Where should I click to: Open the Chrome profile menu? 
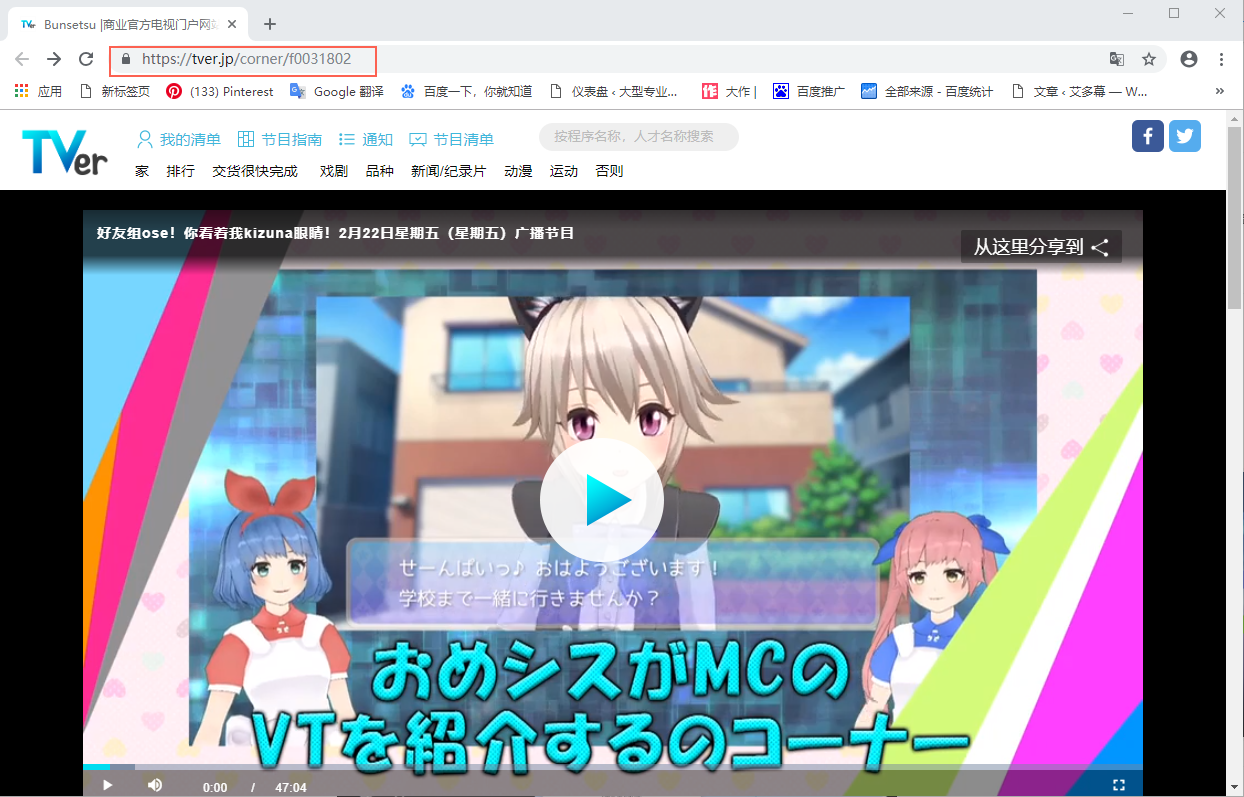pos(1189,59)
